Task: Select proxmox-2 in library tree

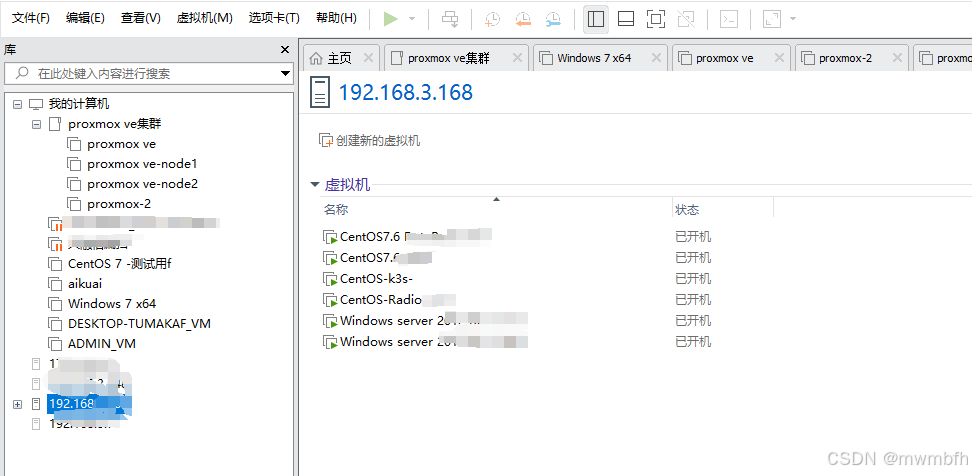Action: (119, 204)
